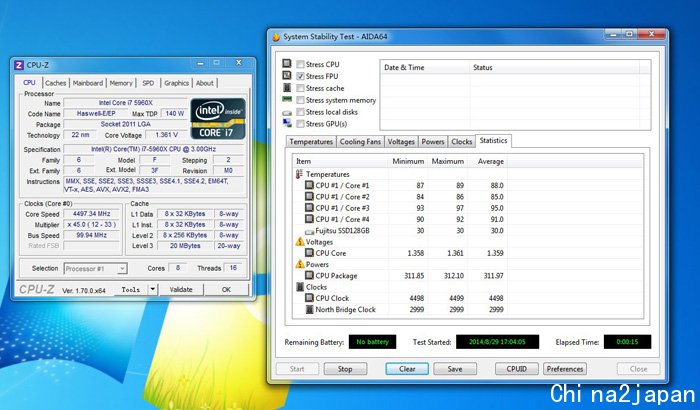
Task: Click the Stop button in AIDA64
Action: [x=345, y=369]
